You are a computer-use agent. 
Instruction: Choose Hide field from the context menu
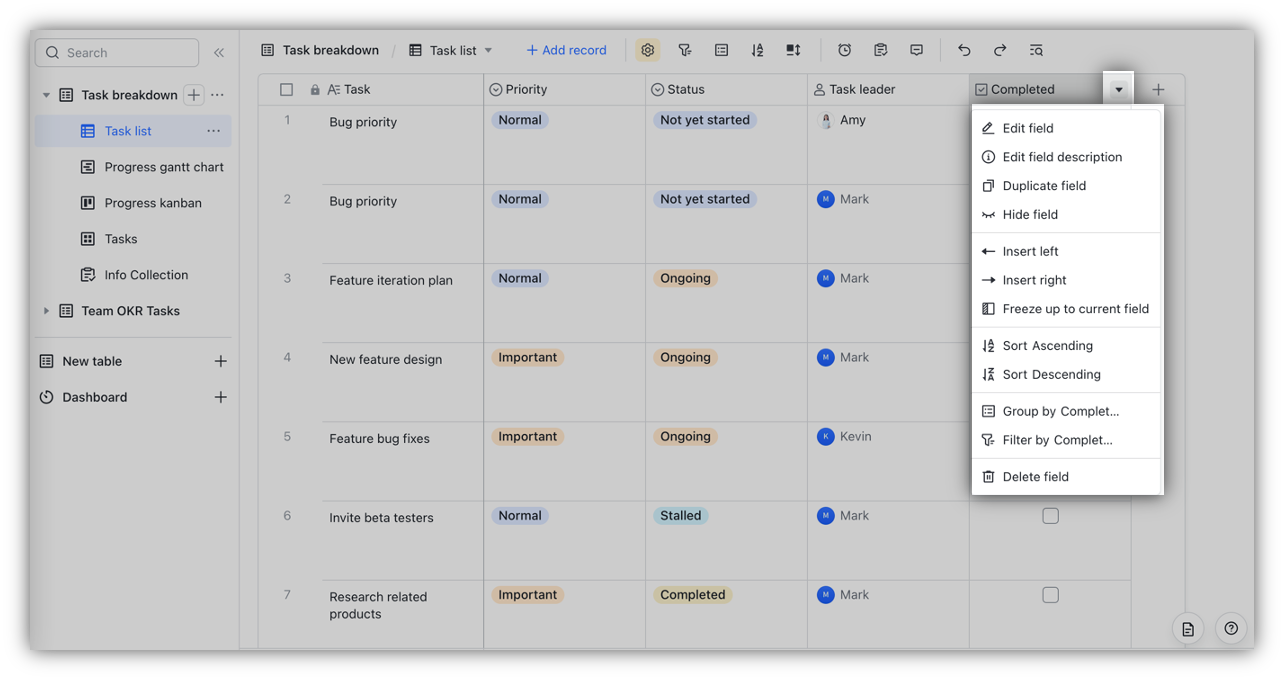click(1030, 214)
